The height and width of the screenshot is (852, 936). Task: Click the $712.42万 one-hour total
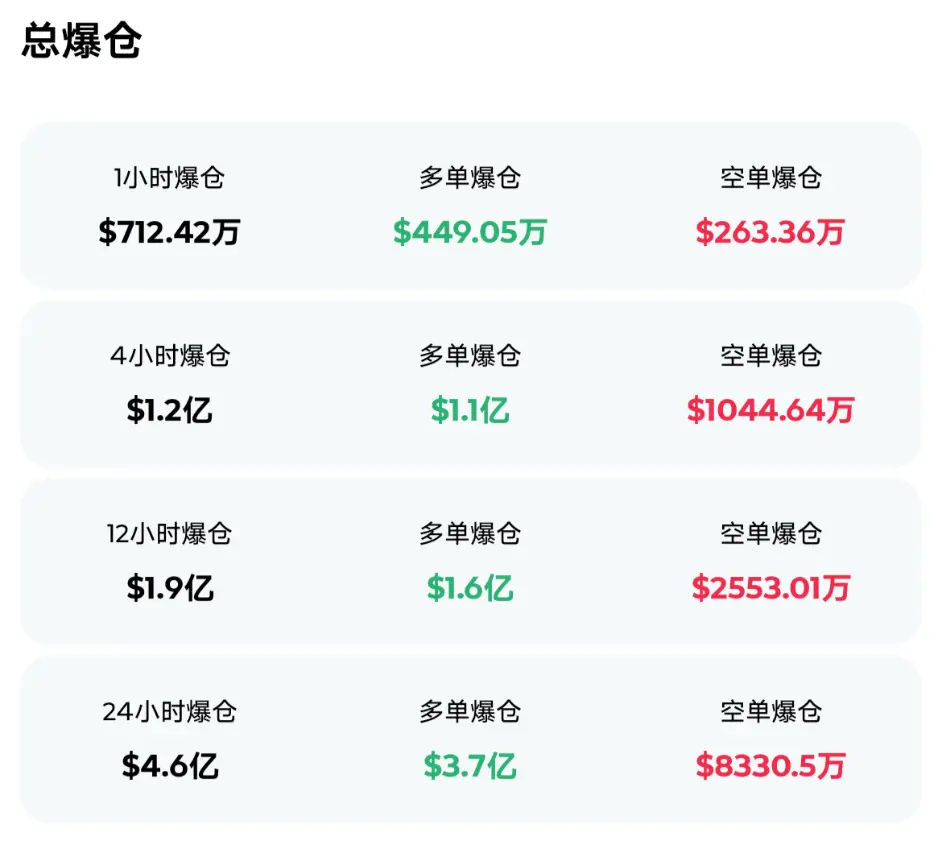point(169,232)
